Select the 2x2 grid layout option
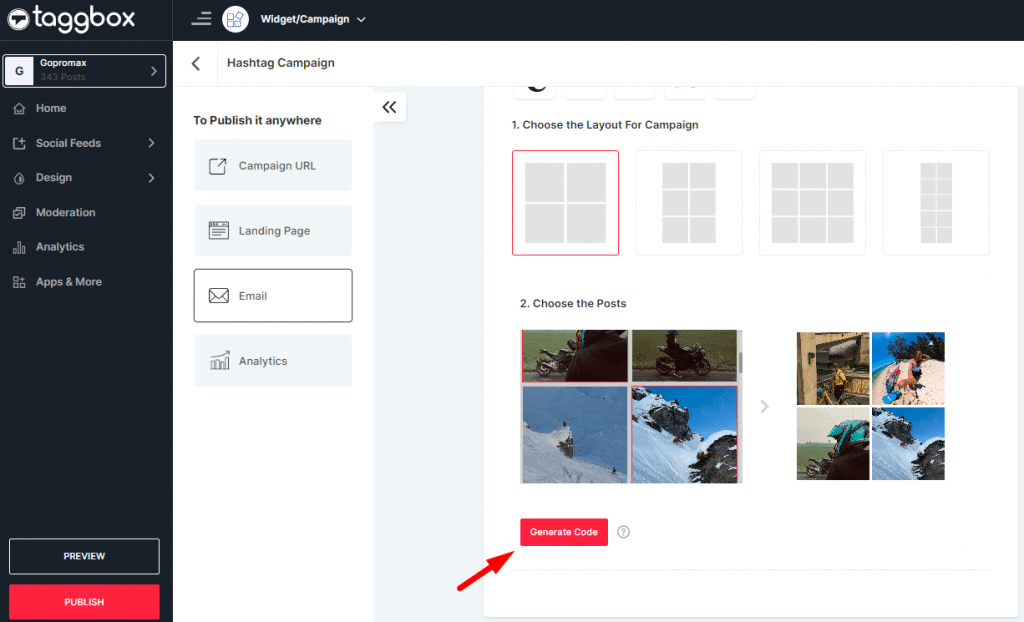1024x622 pixels. (x=565, y=203)
